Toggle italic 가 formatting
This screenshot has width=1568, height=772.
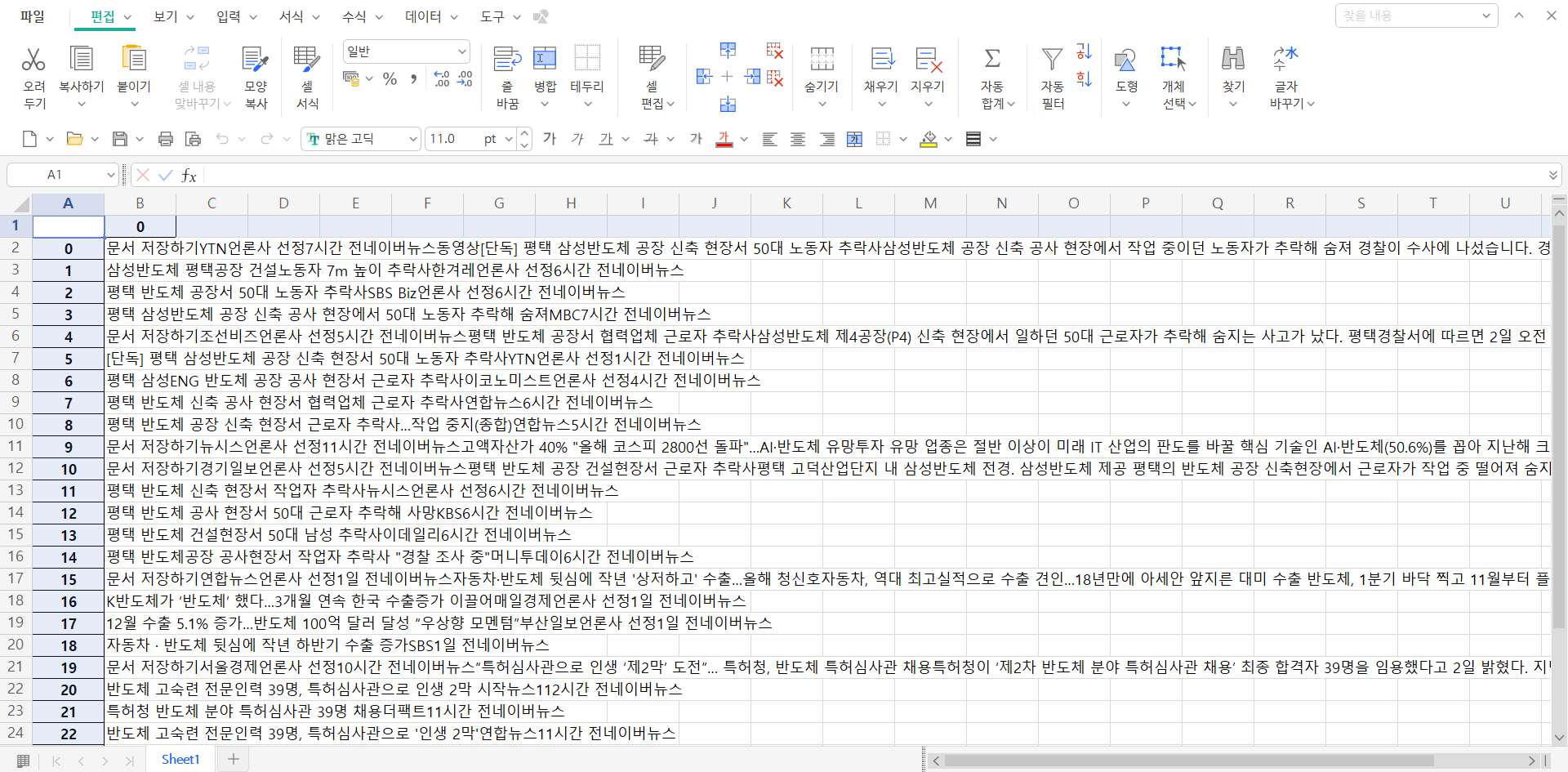tap(578, 139)
